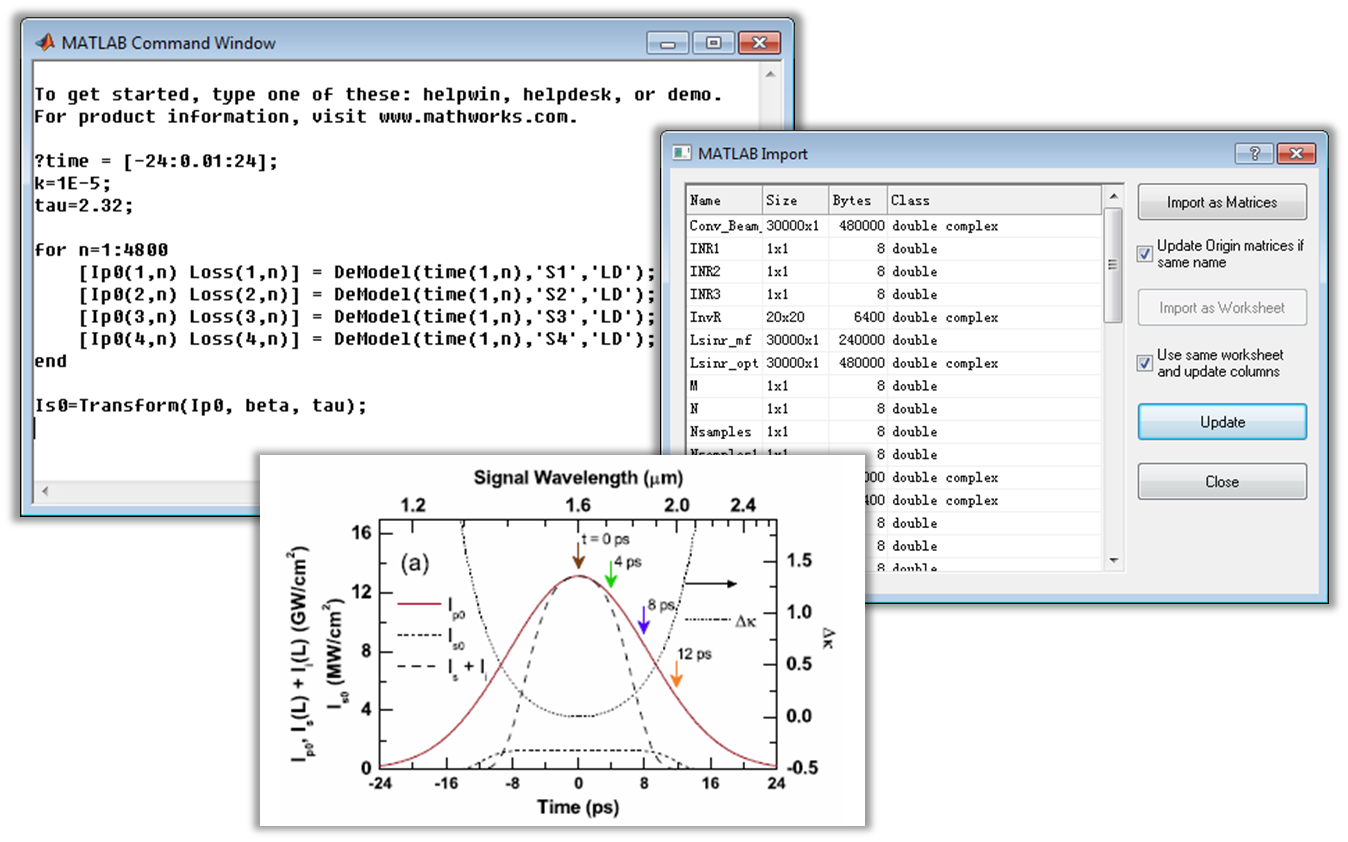Toggle Update Origin matrices if same name

pyautogui.click(x=1146, y=254)
